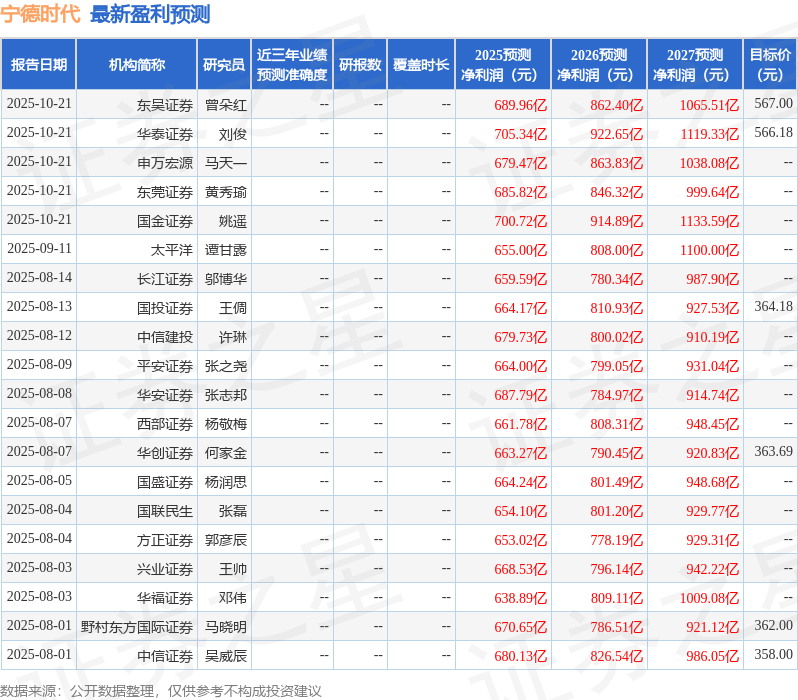Select the 1038.08亿 forecast value
This screenshot has height=700, width=798.
pyautogui.click(x=709, y=163)
